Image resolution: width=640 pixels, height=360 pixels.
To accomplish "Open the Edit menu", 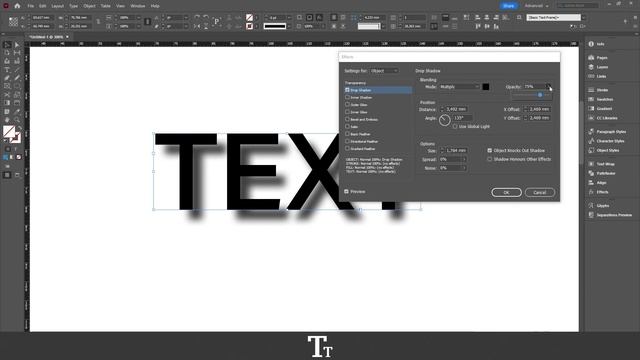I will click(42, 6).
